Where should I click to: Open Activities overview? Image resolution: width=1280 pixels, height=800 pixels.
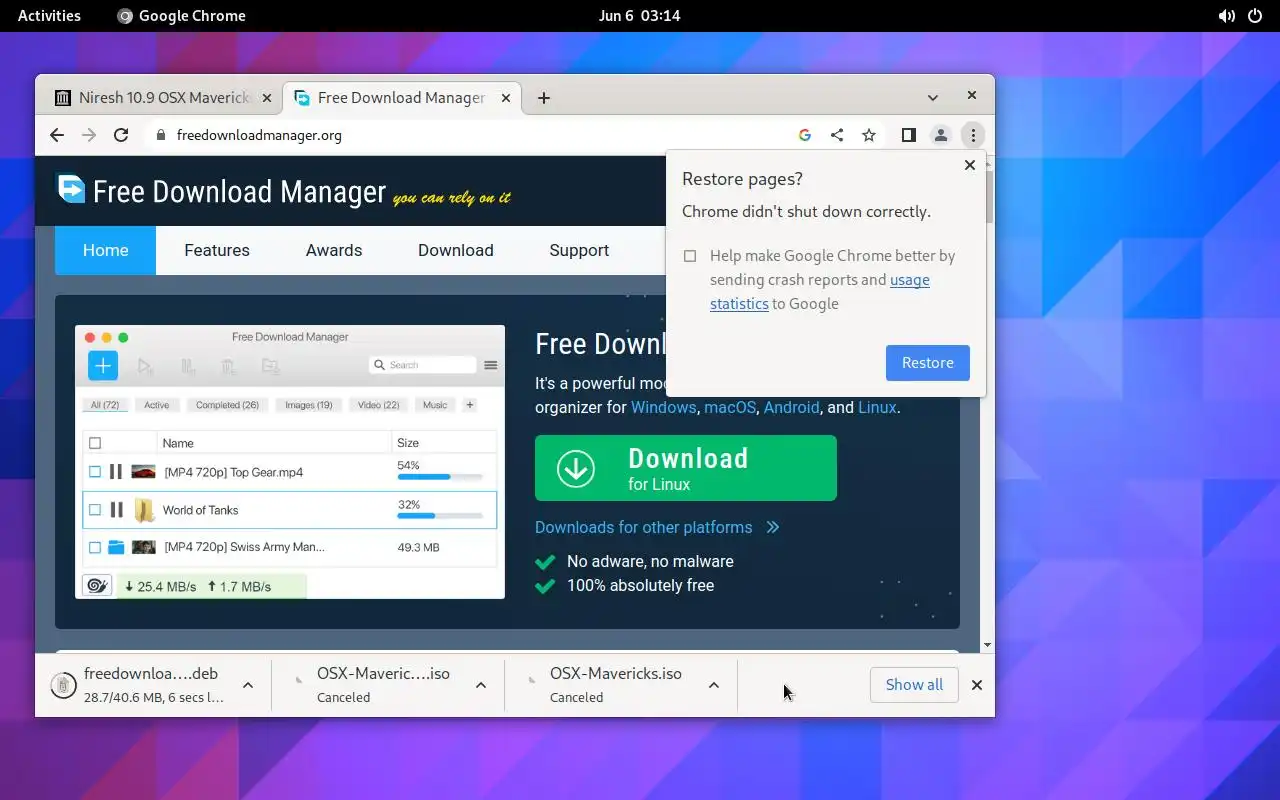pos(49,16)
